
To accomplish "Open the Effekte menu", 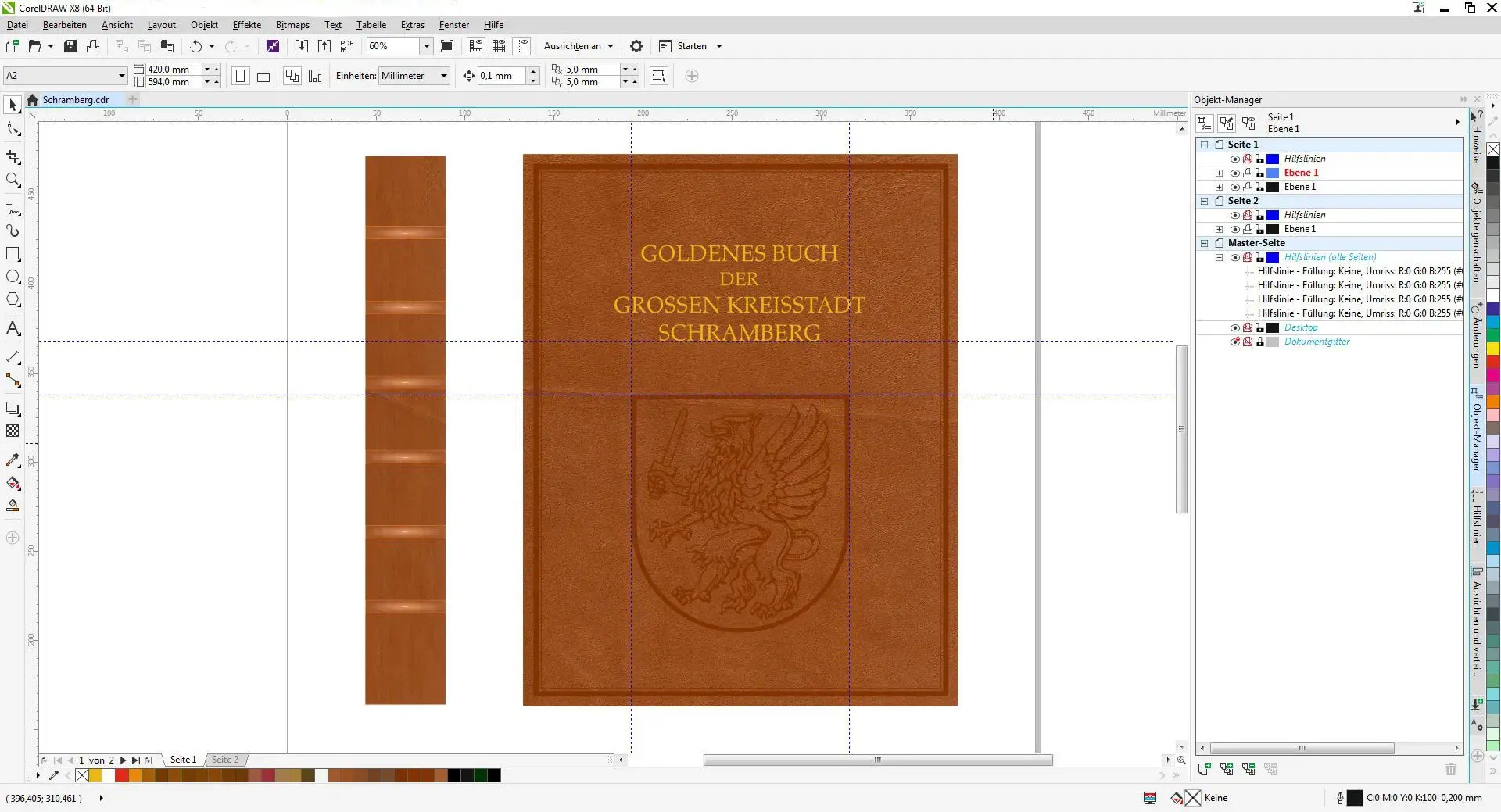I will coord(247,25).
